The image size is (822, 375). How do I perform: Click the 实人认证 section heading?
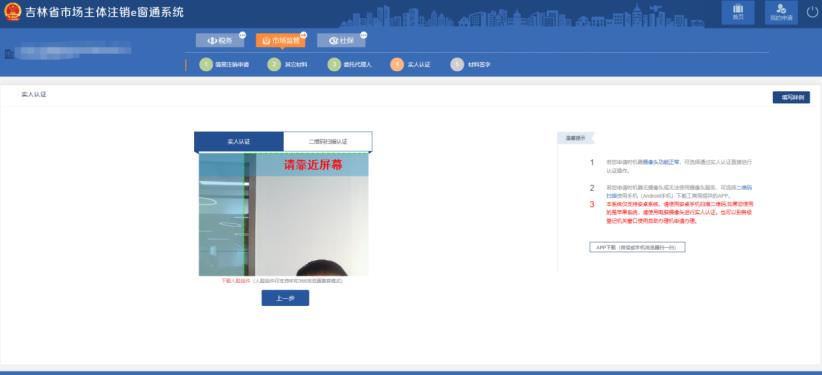point(34,95)
